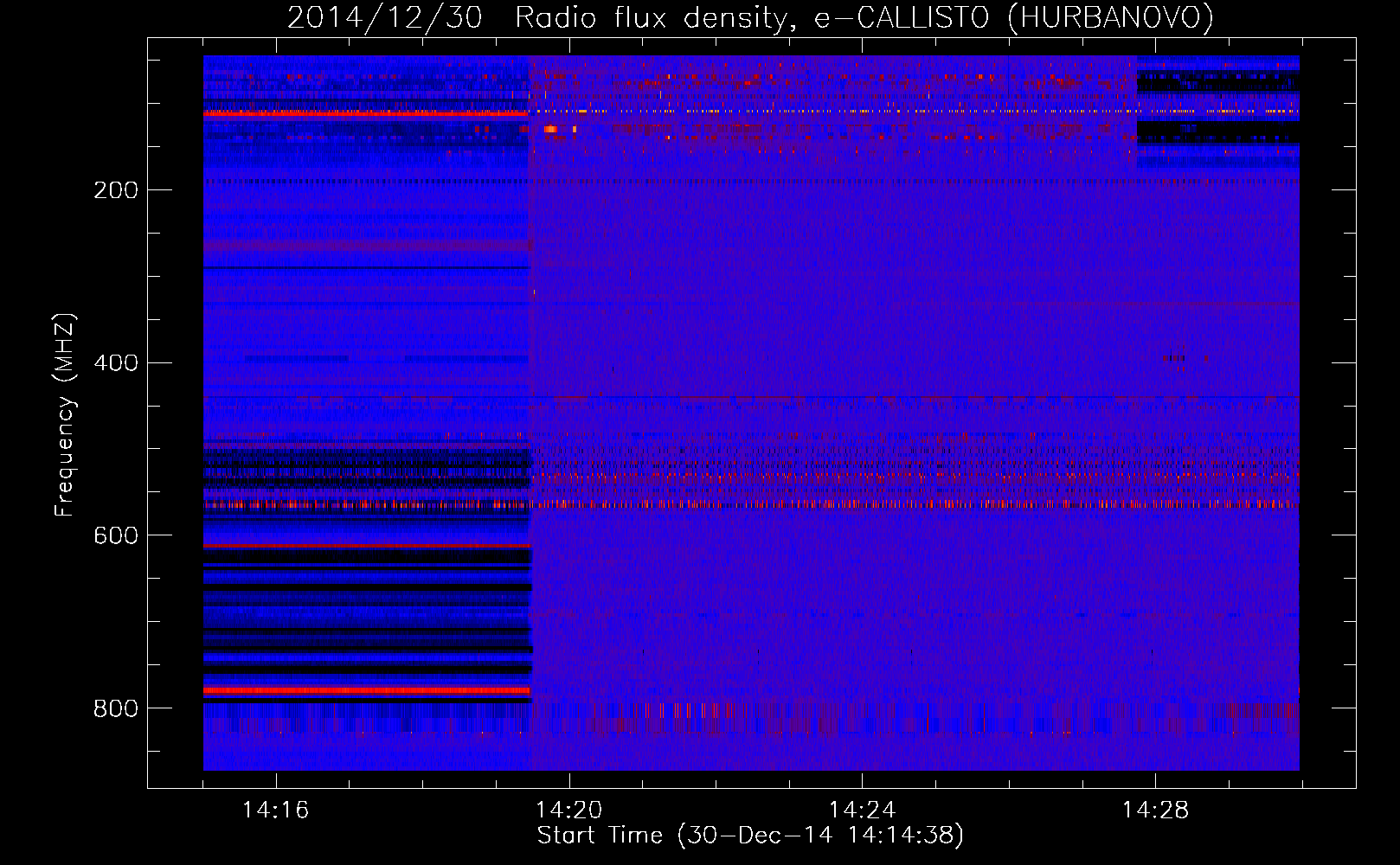This screenshot has width=1400, height=865.
Task: Click the 14:16 time tick label
Action: click(x=276, y=811)
